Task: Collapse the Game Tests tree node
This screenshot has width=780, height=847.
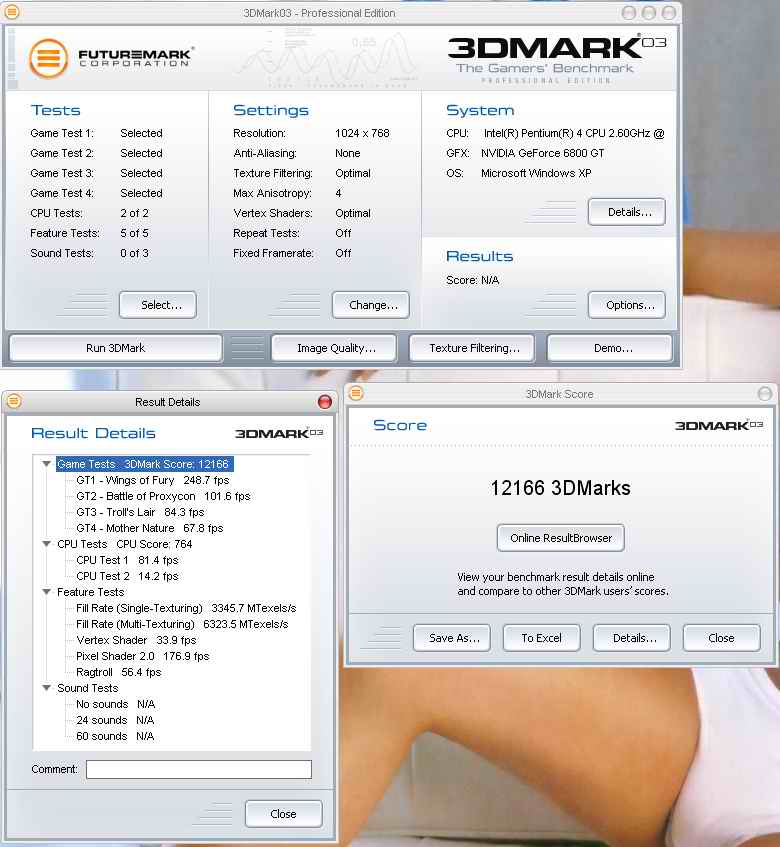Action: [46, 464]
